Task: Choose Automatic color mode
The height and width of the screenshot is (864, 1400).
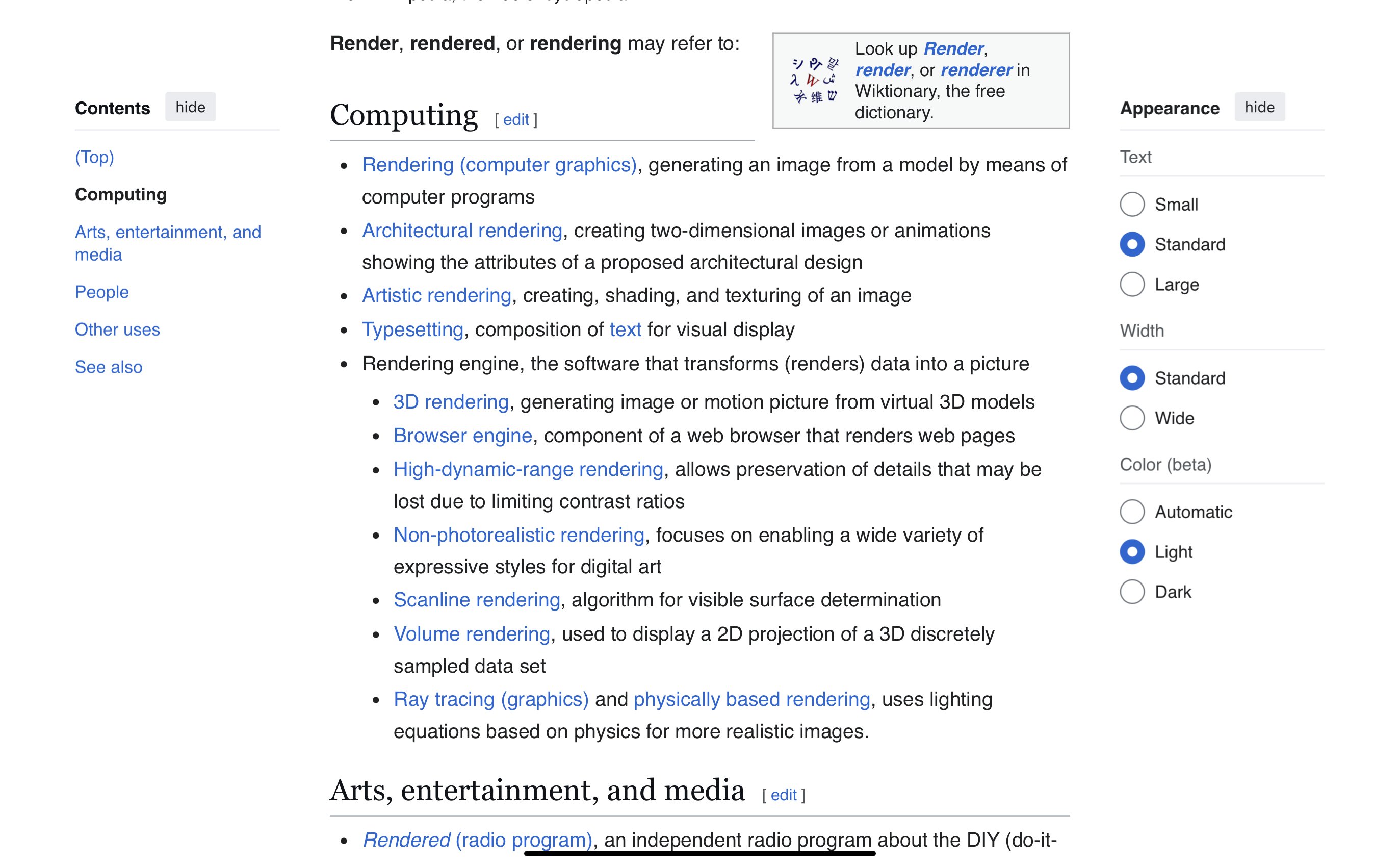Action: (1132, 512)
